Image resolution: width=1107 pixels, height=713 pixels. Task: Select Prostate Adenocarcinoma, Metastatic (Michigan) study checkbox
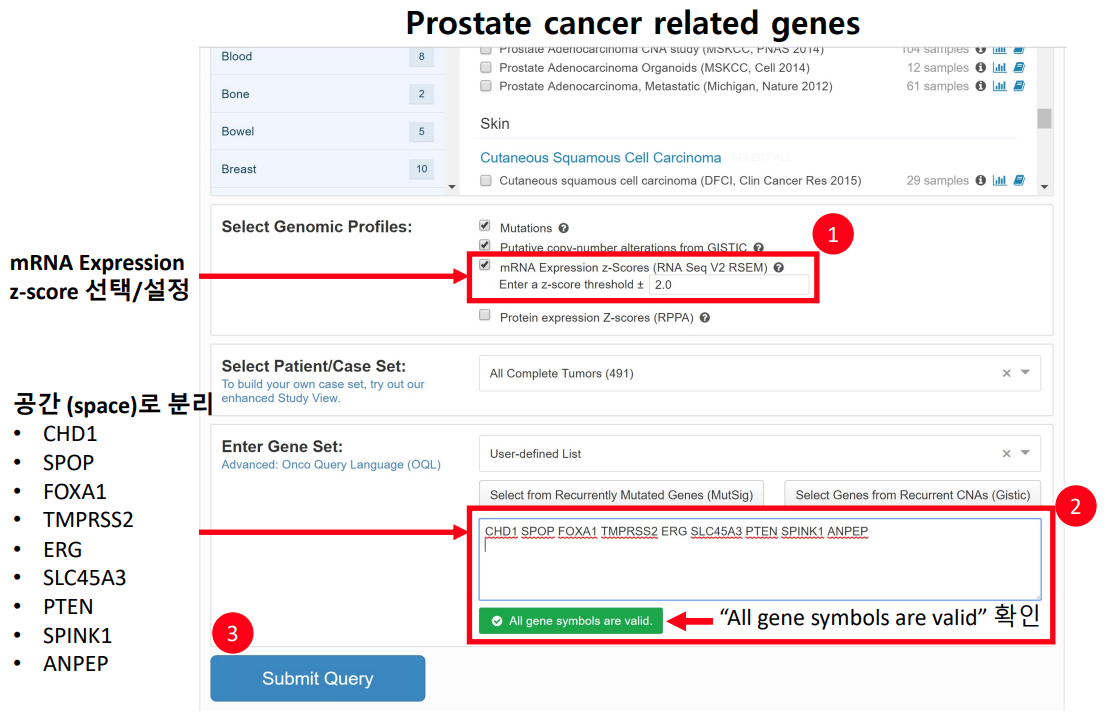tap(486, 87)
